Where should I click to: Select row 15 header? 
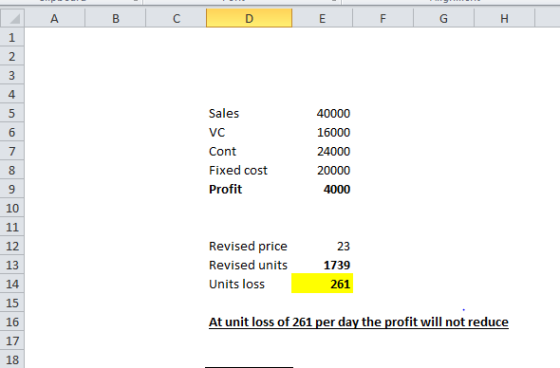pyautogui.click(x=12, y=303)
